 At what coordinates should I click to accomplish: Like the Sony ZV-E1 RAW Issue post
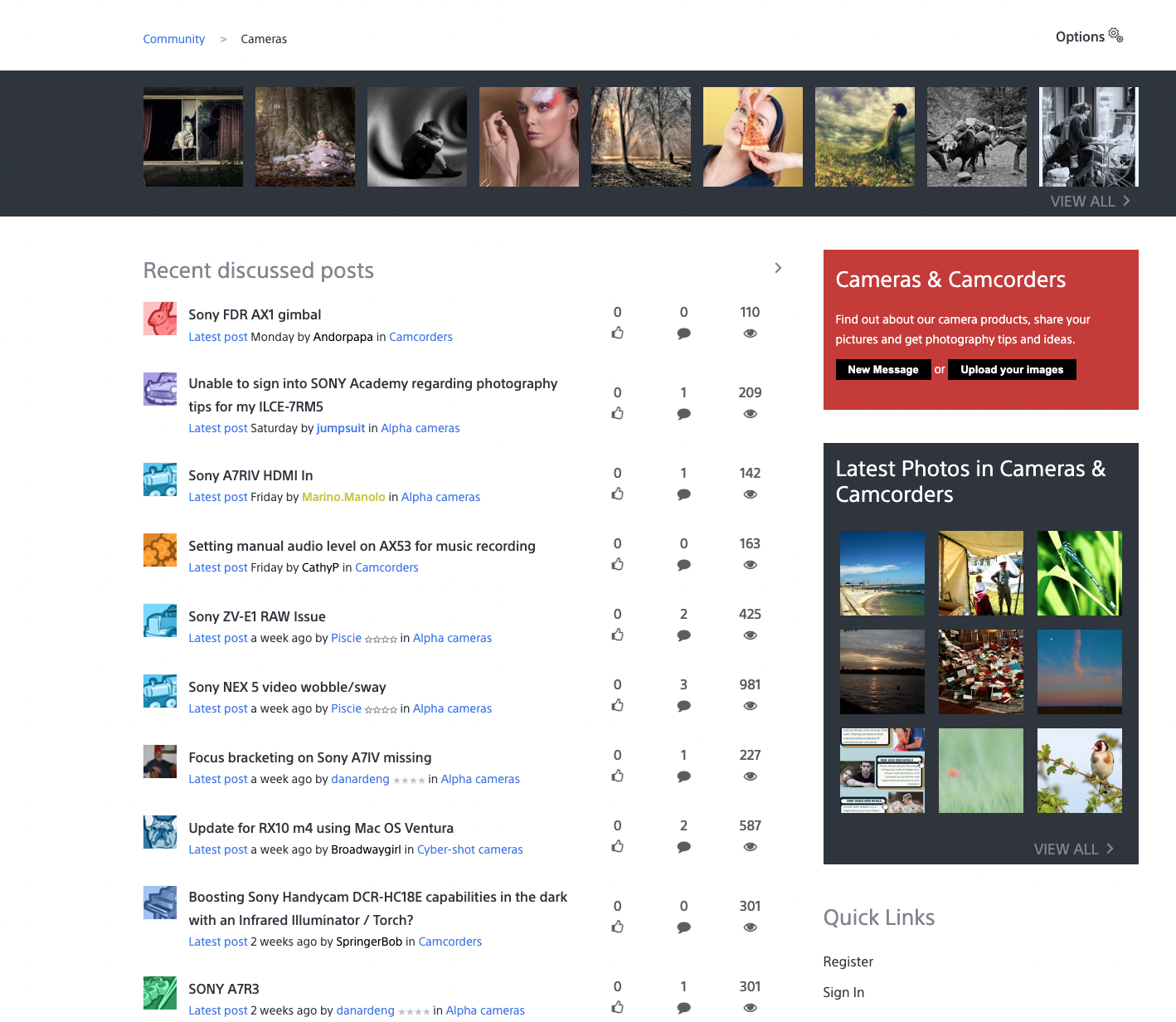(618, 635)
